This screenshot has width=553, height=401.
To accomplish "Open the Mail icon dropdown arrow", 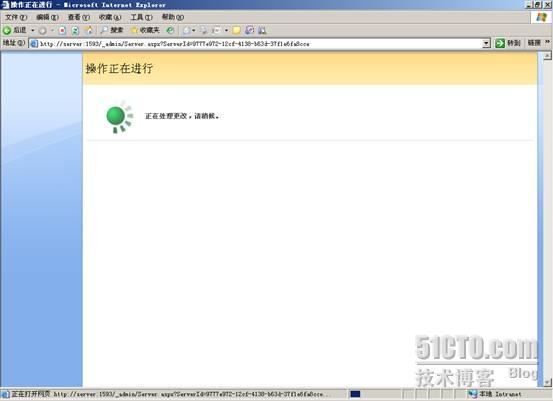I will 194,31.
